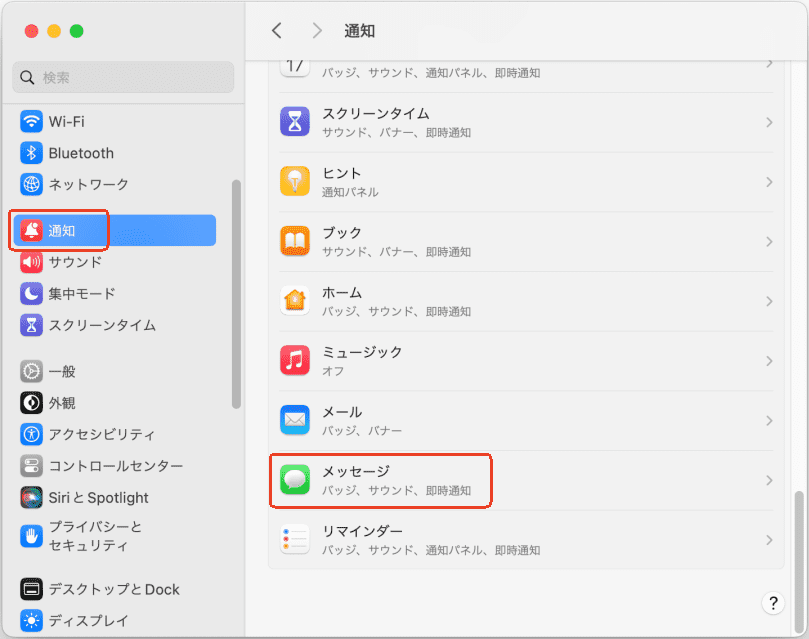This screenshot has width=809, height=639.
Task: Expand リマインダー notification row chevron
Action: click(769, 540)
